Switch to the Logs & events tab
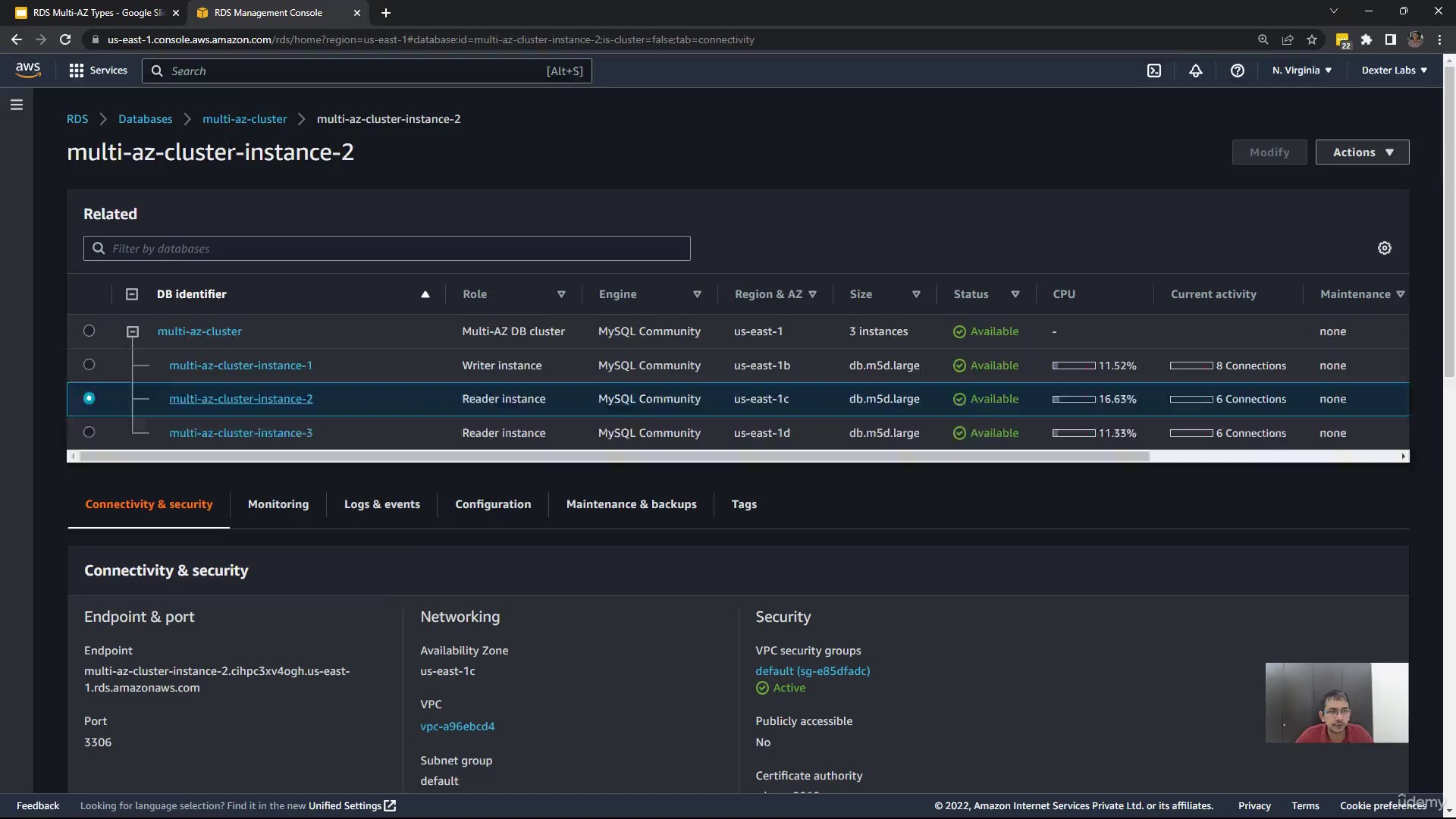The width and height of the screenshot is (1456, 819). (x=382, y=504)
